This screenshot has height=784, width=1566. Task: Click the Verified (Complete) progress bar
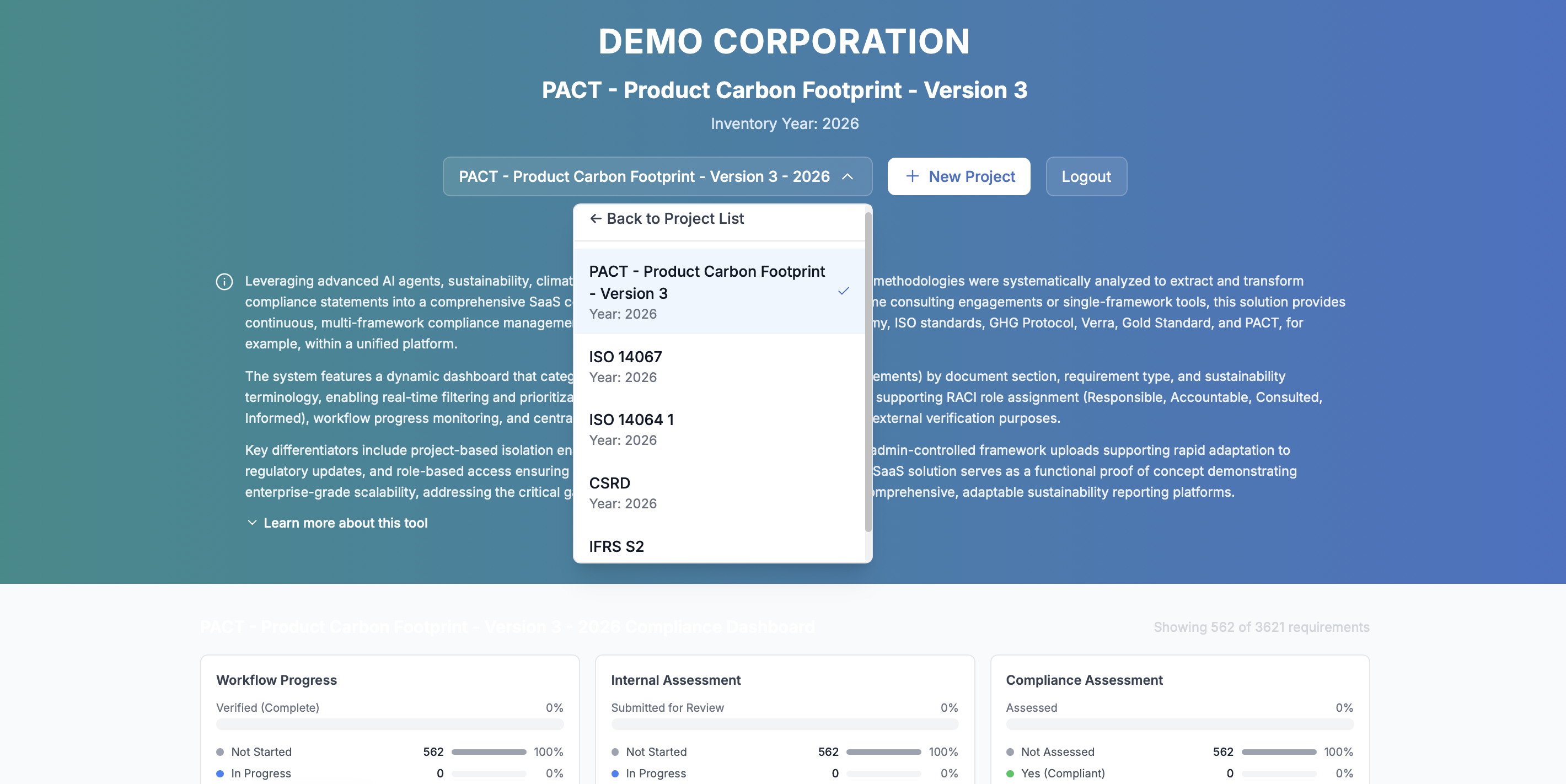390,724
